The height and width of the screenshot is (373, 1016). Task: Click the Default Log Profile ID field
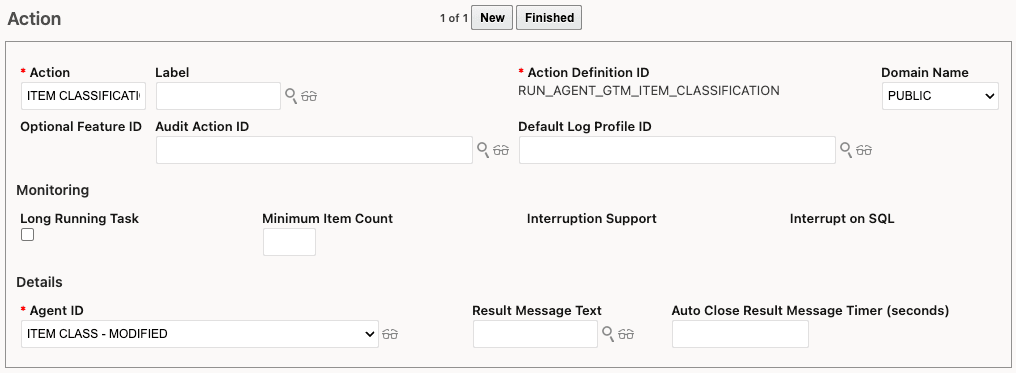click(677, 150)
